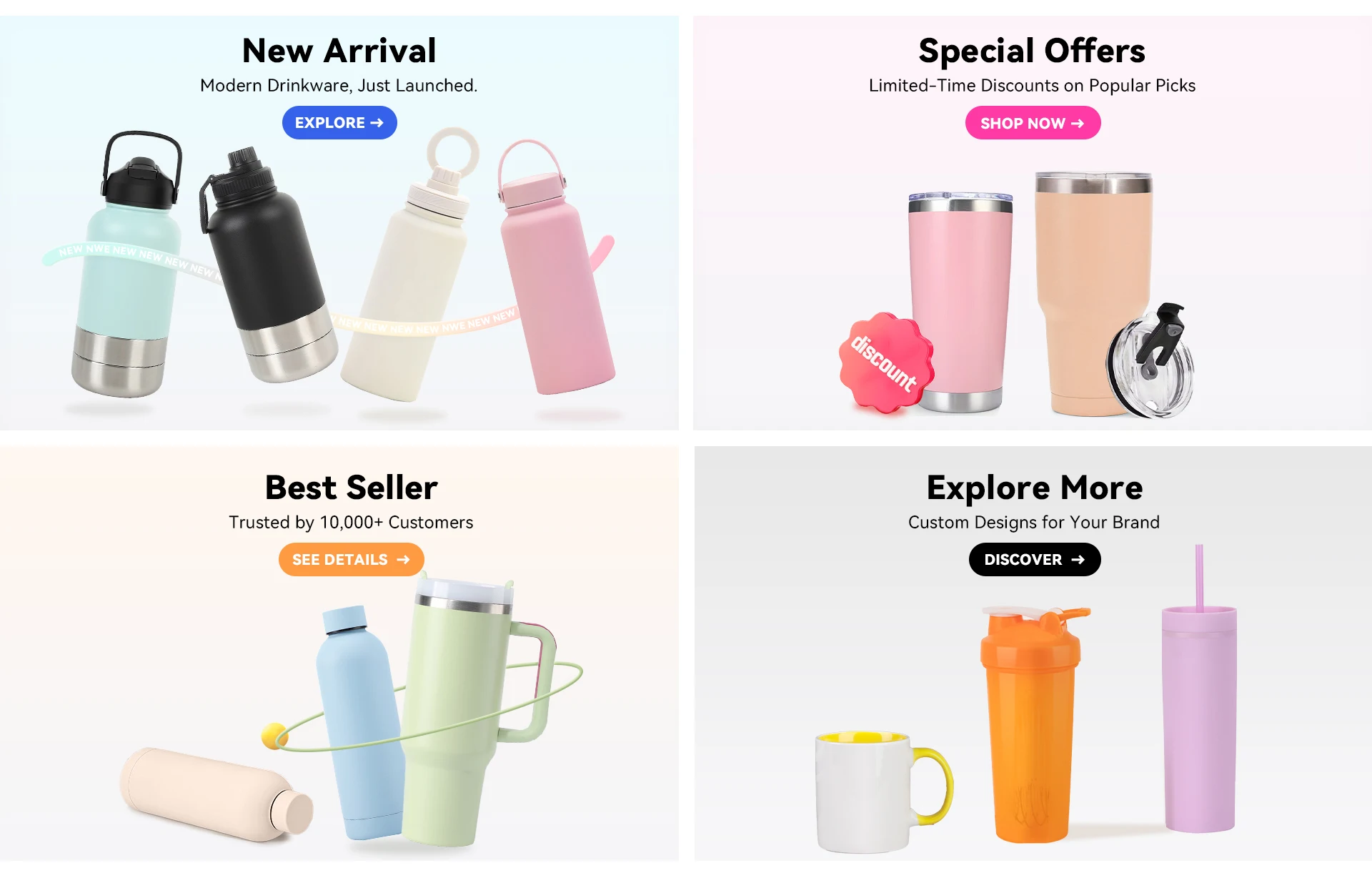
Task: Click the pink SHOP NOW button
Action: point(1033,123)
